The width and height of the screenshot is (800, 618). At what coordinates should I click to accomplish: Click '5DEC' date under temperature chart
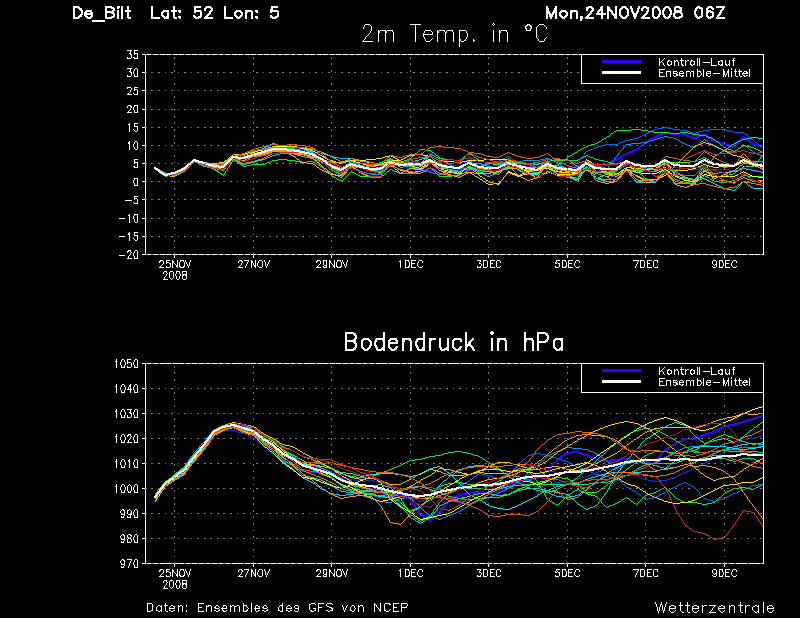click(x=567, y=264)
